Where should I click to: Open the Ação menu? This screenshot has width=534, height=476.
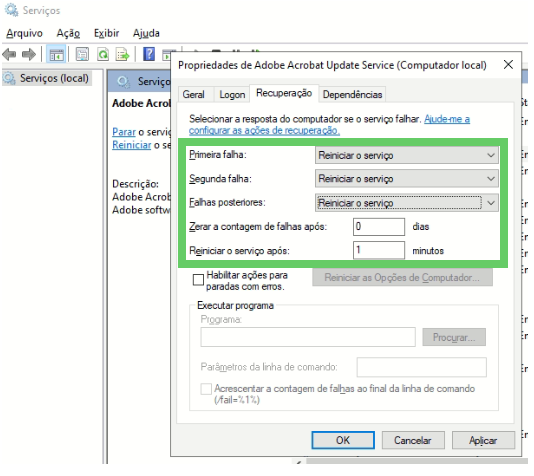pyautogui.click(x=68, y=33)
